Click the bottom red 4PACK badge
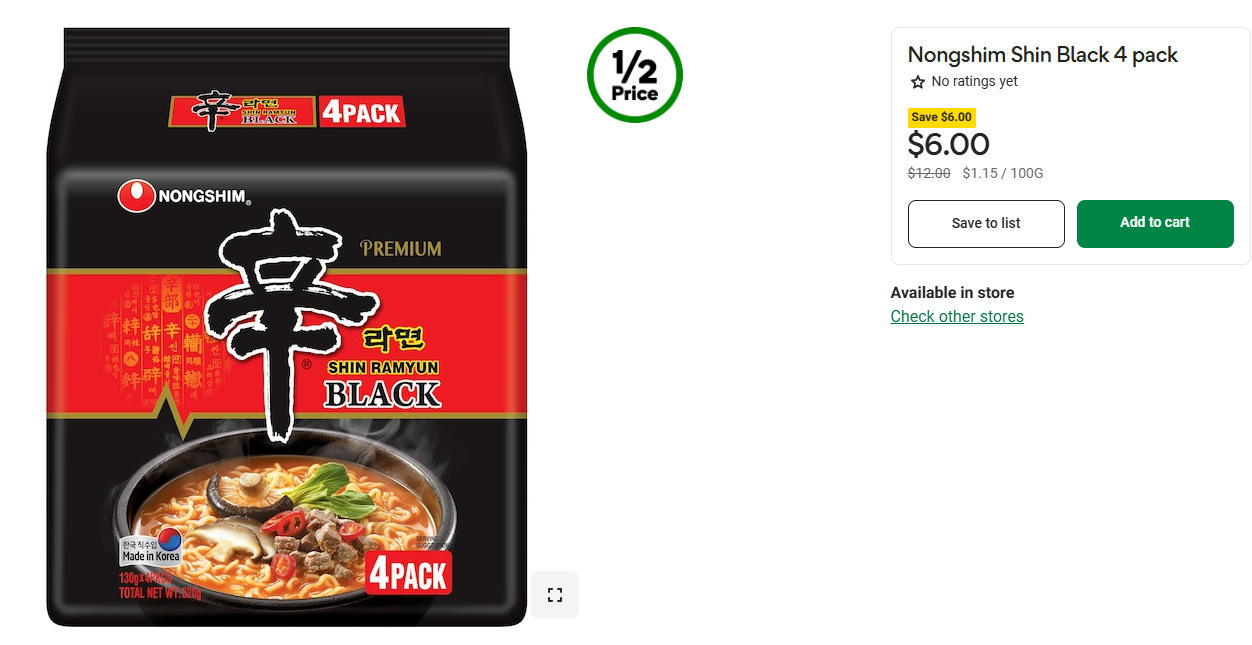 click(408, 574)
